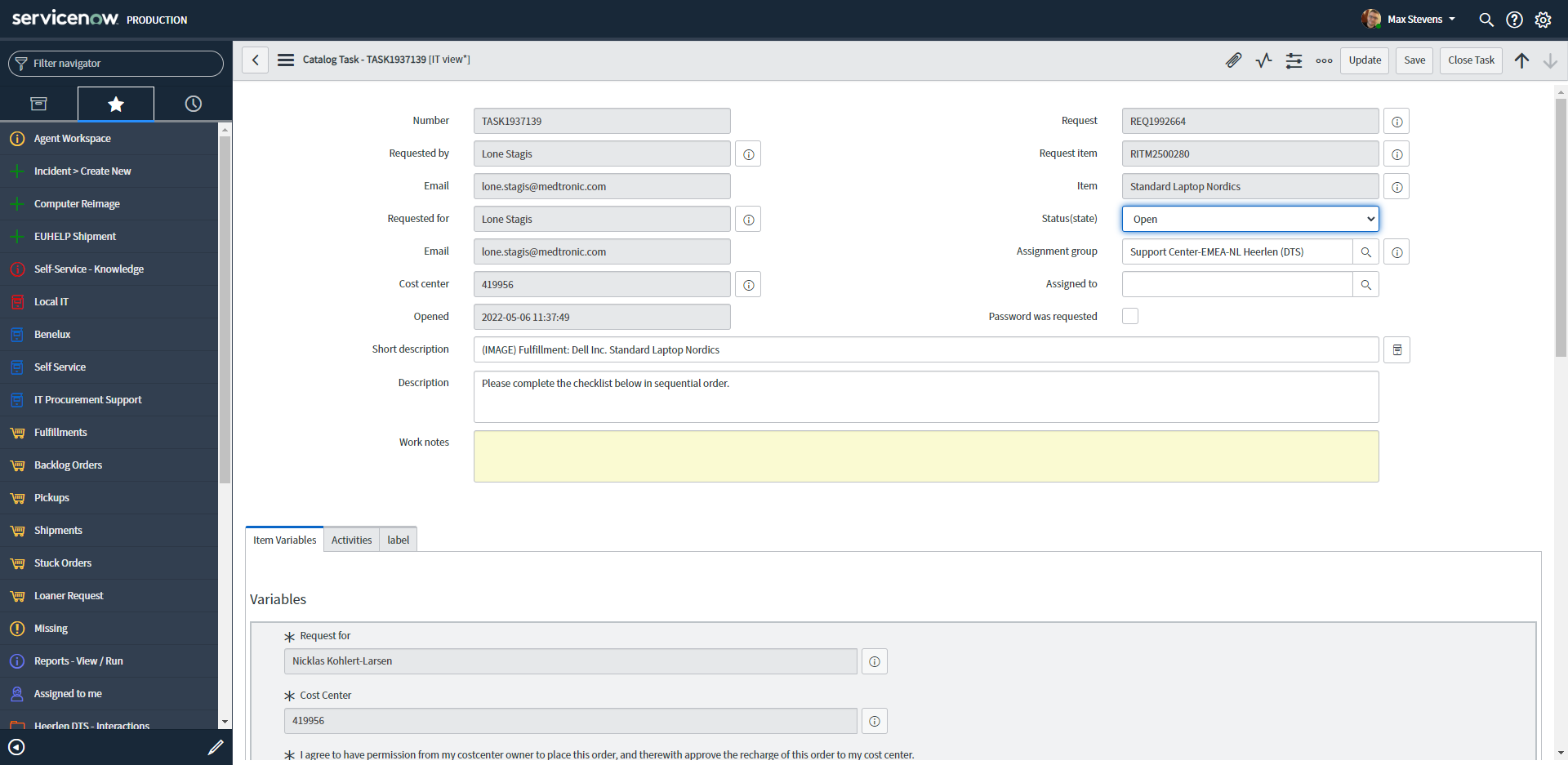This screenshot has height=765, width=1568.
Task: Toggle Password was requested checkbox
Action: 1130,316
